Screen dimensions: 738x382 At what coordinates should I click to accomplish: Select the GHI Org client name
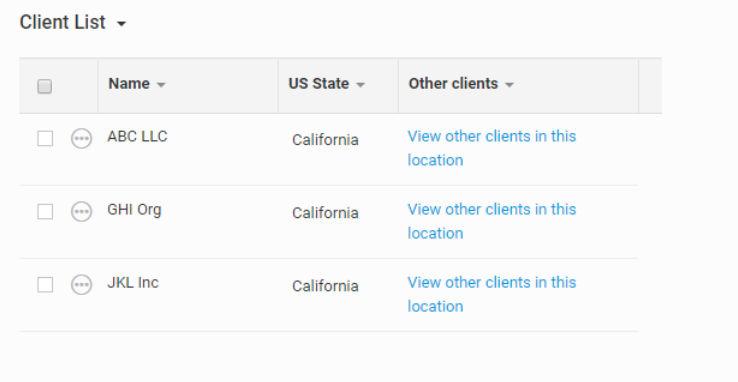click(x=134, y=210)
